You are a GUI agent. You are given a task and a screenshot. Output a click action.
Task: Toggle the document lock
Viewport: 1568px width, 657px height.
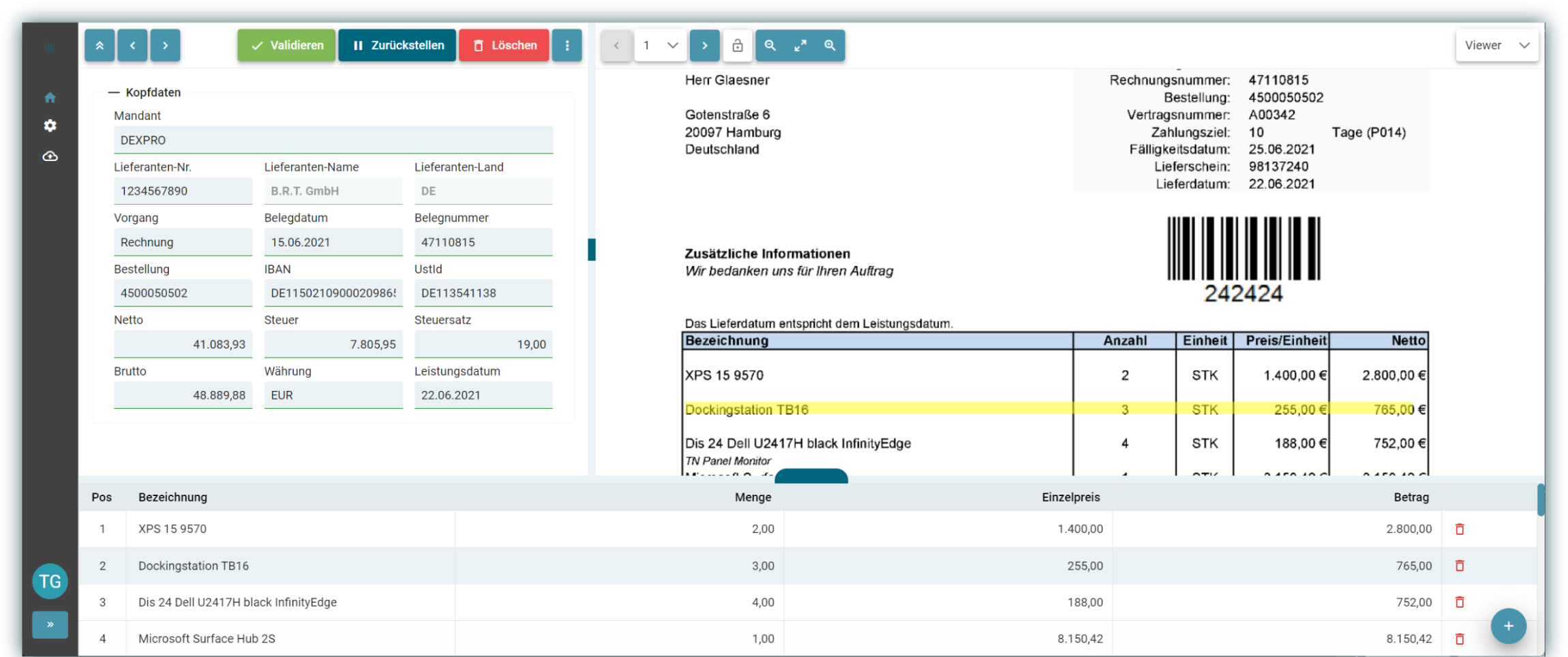tap(737, 45)
